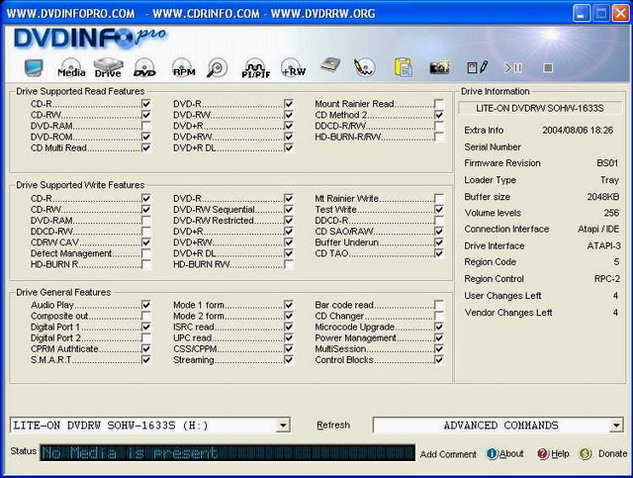The width and height of the screenshot is (633, 478).
Task: Toggle the CD Method 2 checkbox
Action: click(x=439, y=115)
